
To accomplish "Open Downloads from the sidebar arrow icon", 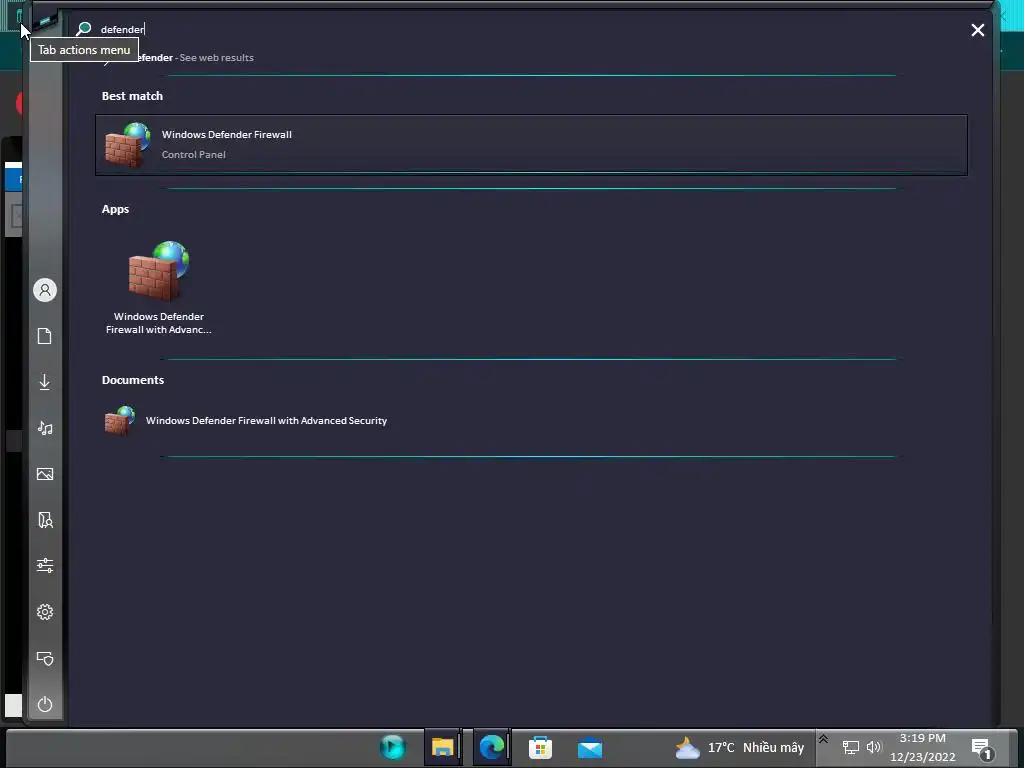I will click(45, 382).
